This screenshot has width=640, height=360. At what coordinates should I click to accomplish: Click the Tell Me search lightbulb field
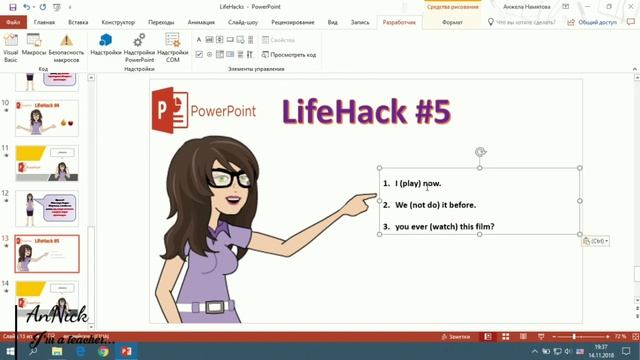[522, 22]
